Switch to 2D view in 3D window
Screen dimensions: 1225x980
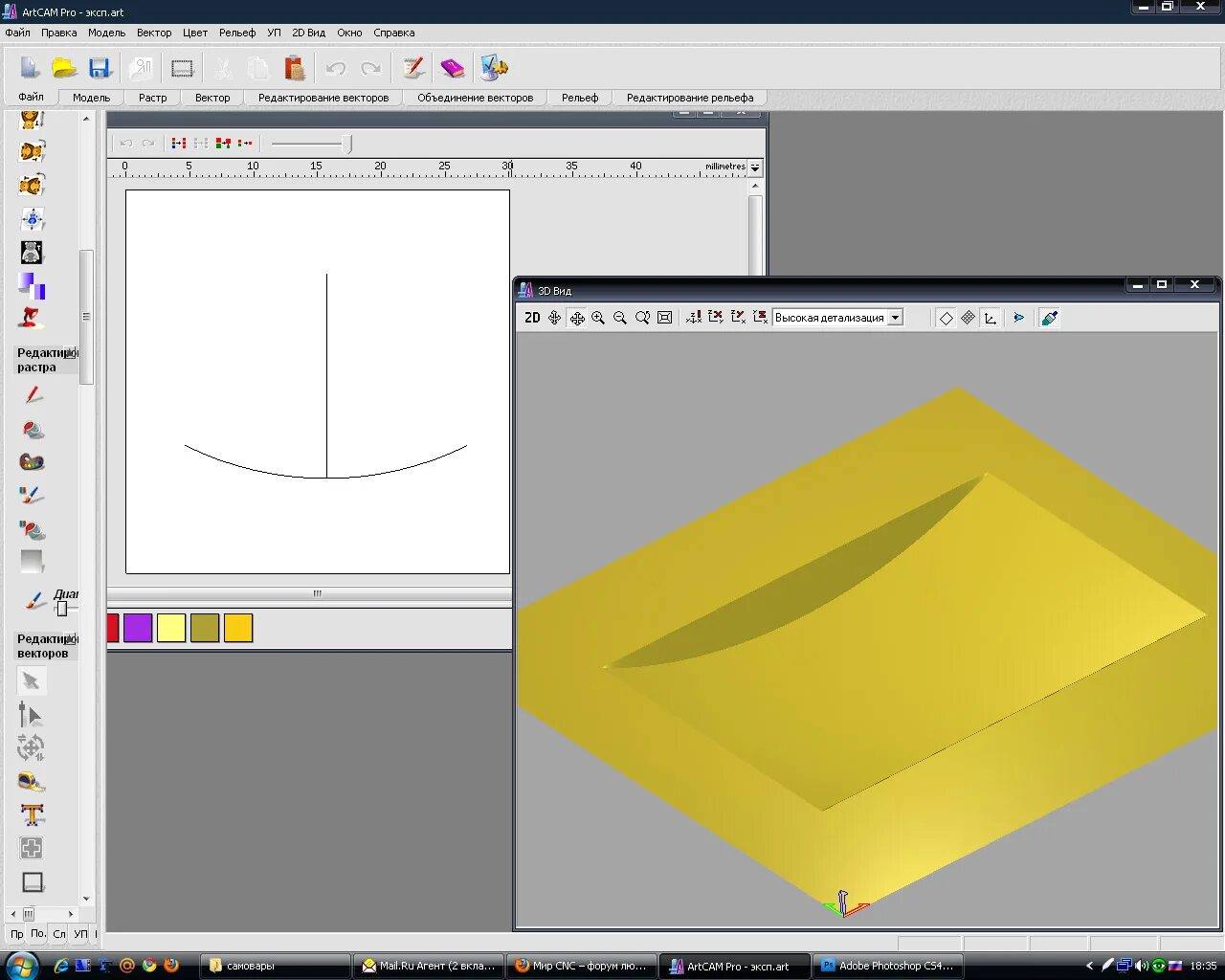pos(532,318)
